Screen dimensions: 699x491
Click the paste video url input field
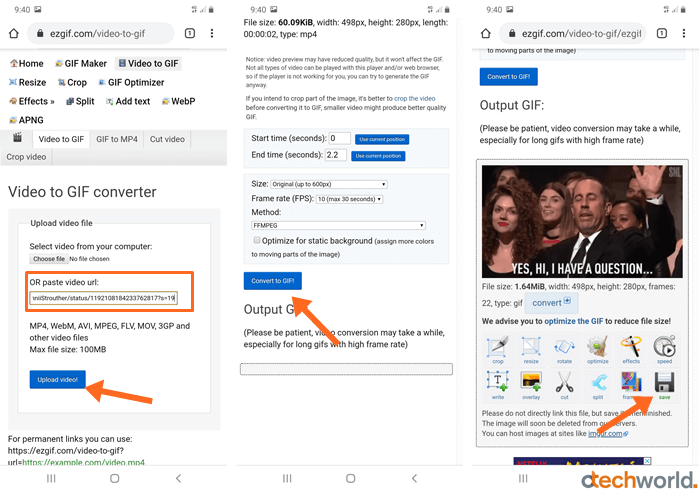(103, 298)
